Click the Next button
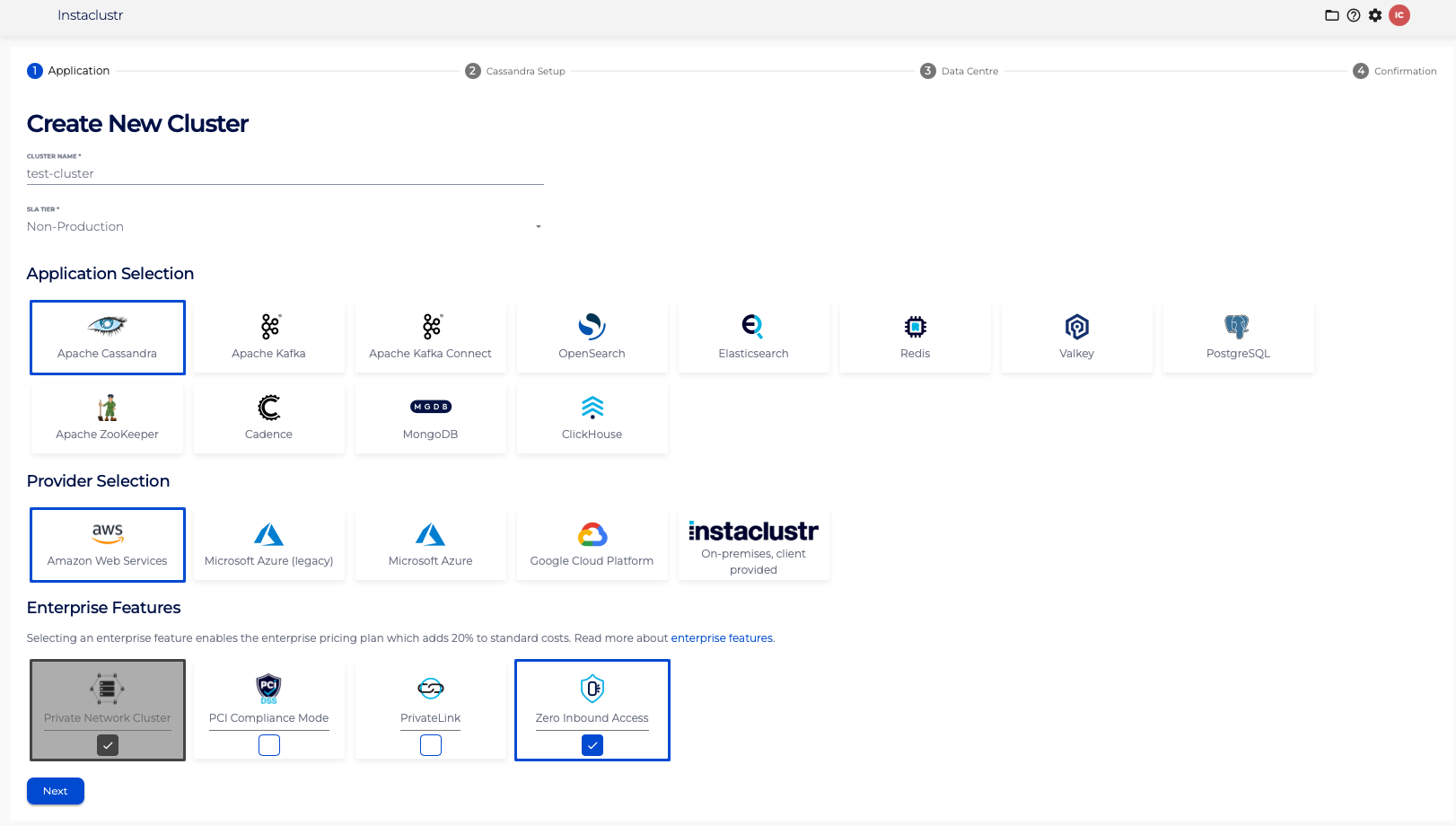This screenshot has width=1456, height=826. 56,791
